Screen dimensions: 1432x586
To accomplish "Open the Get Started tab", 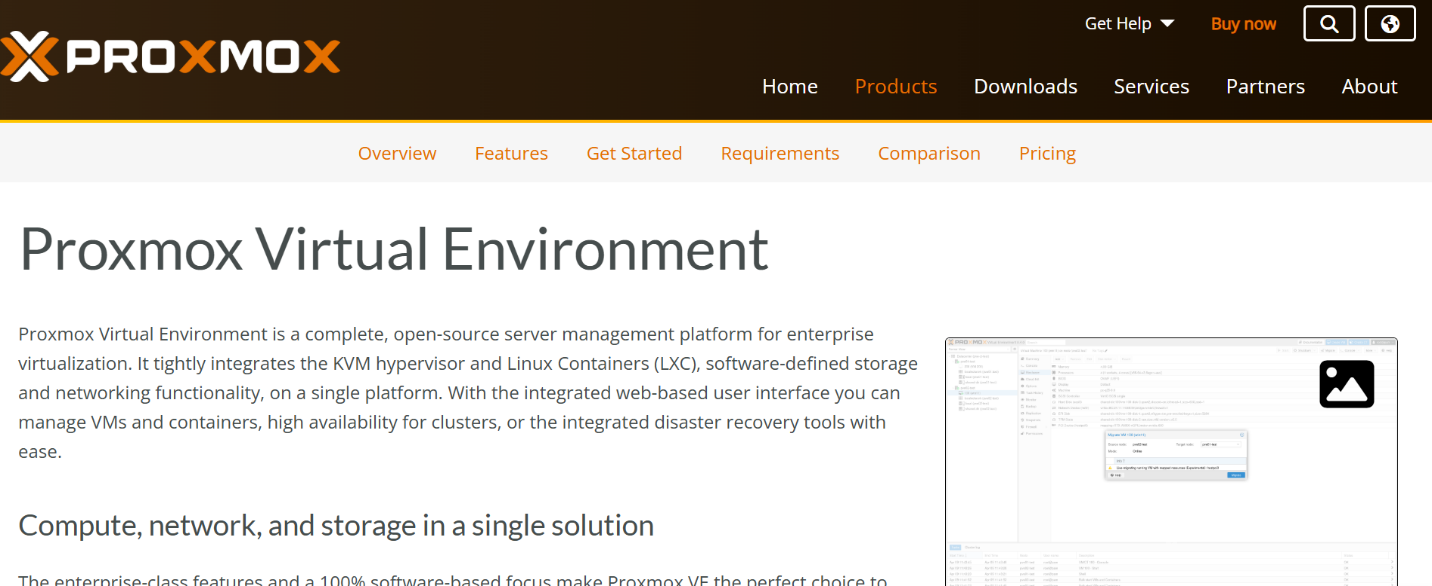I will [x=634, y=153].
